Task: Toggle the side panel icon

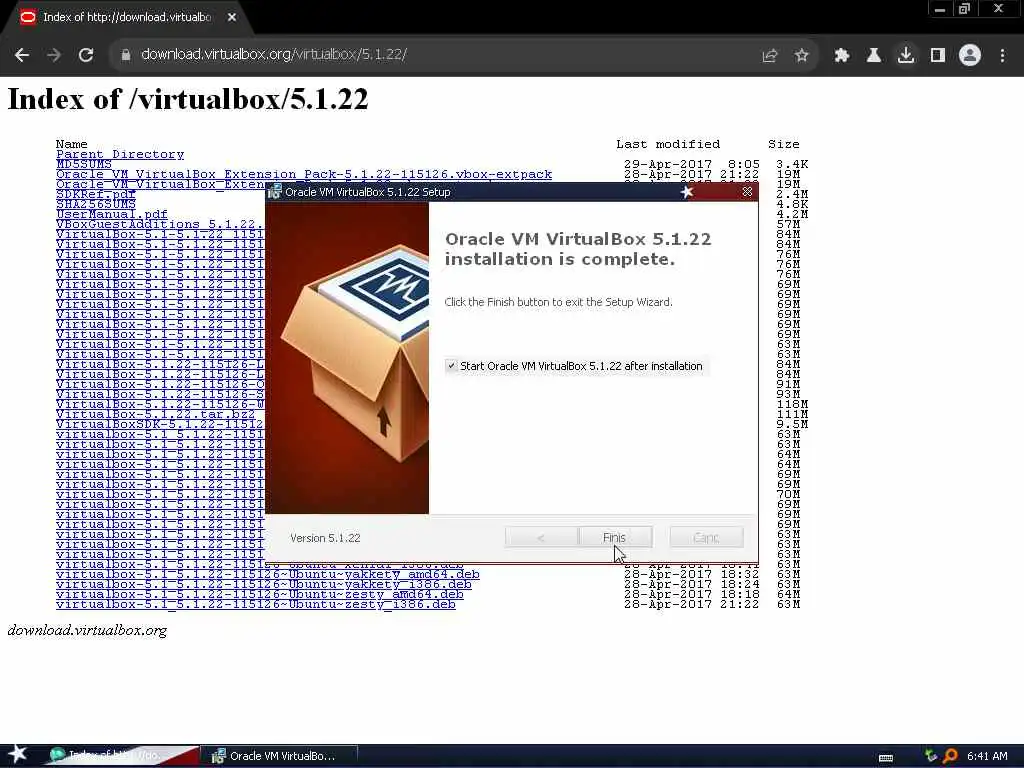Action: pos(938,56)
